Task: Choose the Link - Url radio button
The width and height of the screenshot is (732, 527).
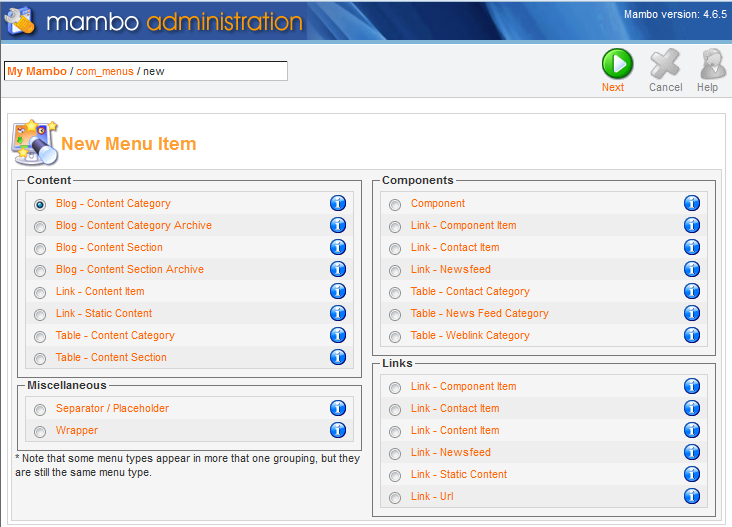Action: tap(395, 498)
